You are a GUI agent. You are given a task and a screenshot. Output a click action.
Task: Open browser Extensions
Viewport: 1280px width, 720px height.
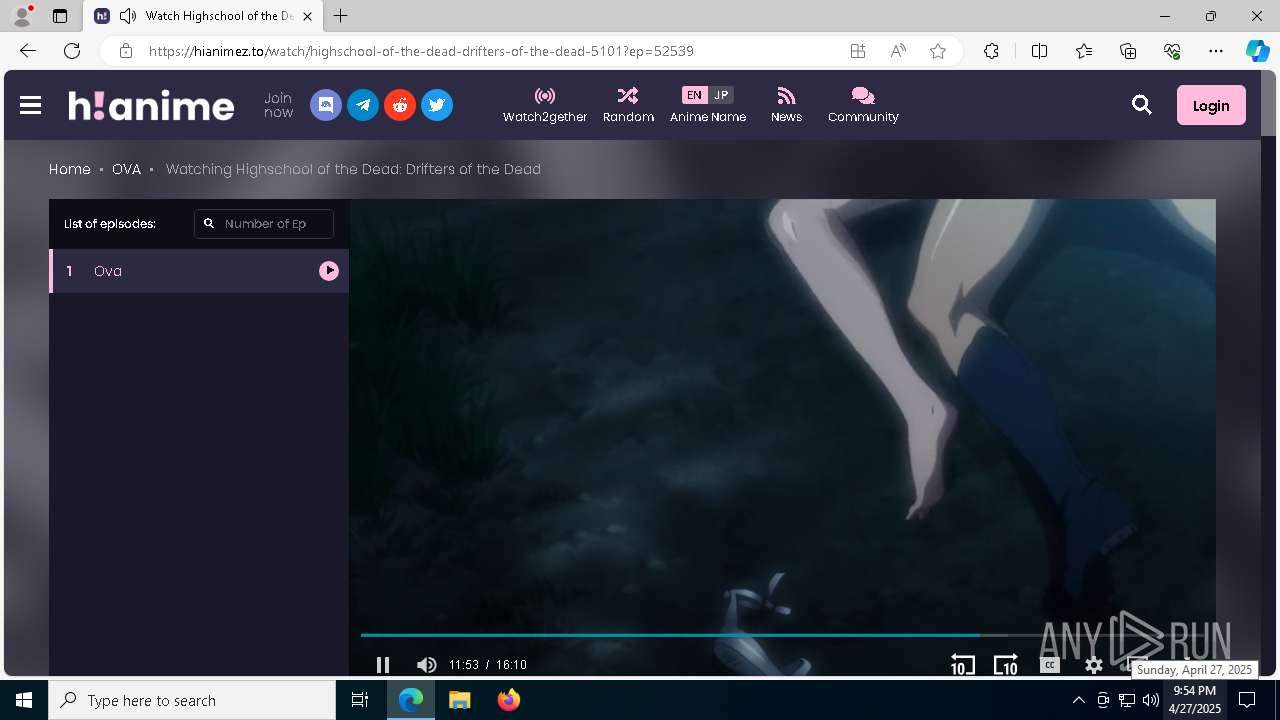coord(991,51)
